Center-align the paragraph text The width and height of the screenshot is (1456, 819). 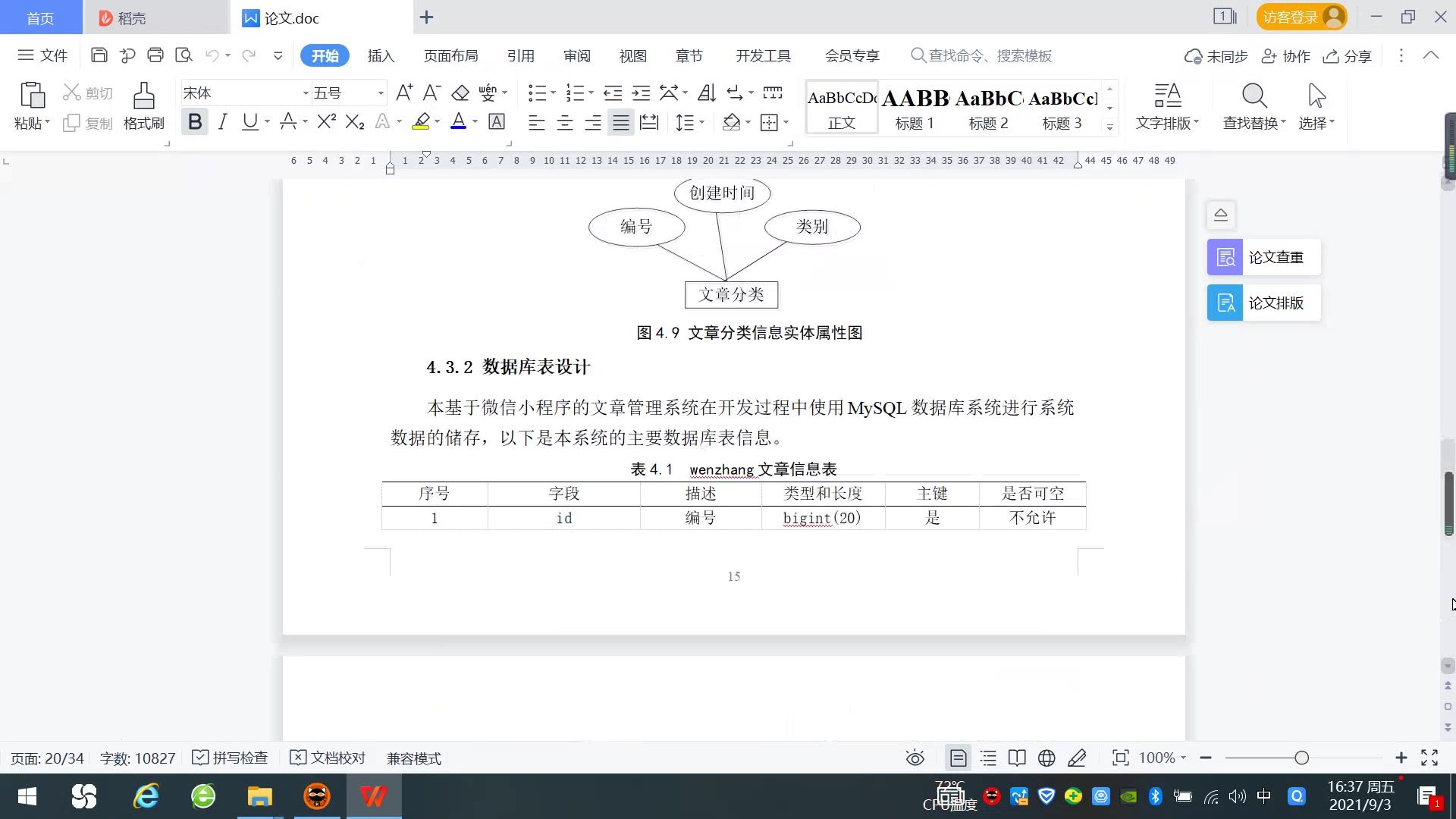pos(564,122)
